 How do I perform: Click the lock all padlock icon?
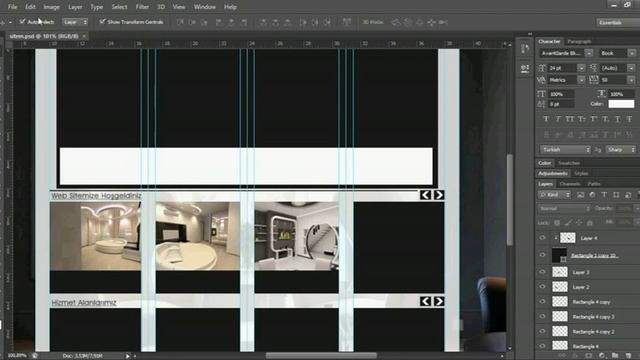tap(589, 223)
